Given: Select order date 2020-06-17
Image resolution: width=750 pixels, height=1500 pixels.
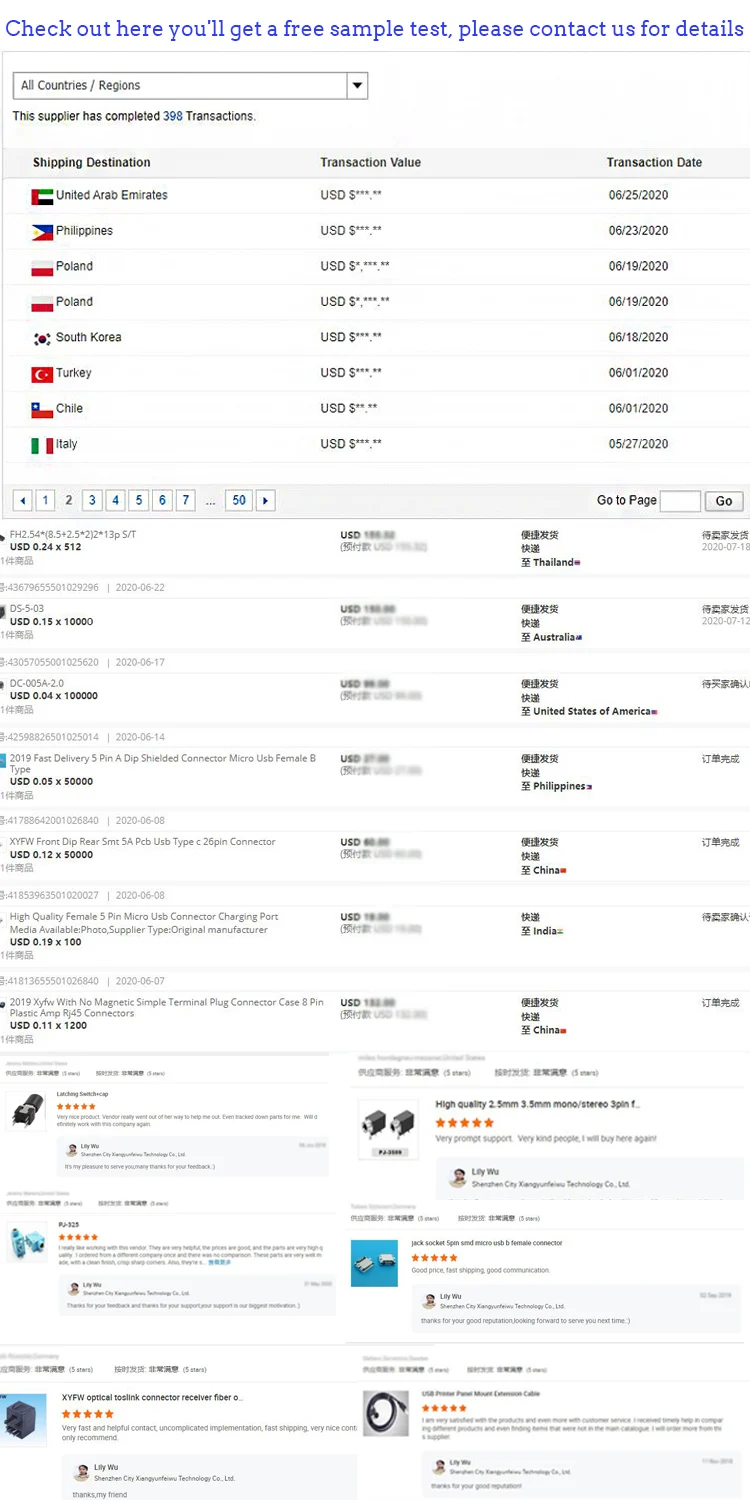Looking at the screenshot, I should [x=140, y=662].
